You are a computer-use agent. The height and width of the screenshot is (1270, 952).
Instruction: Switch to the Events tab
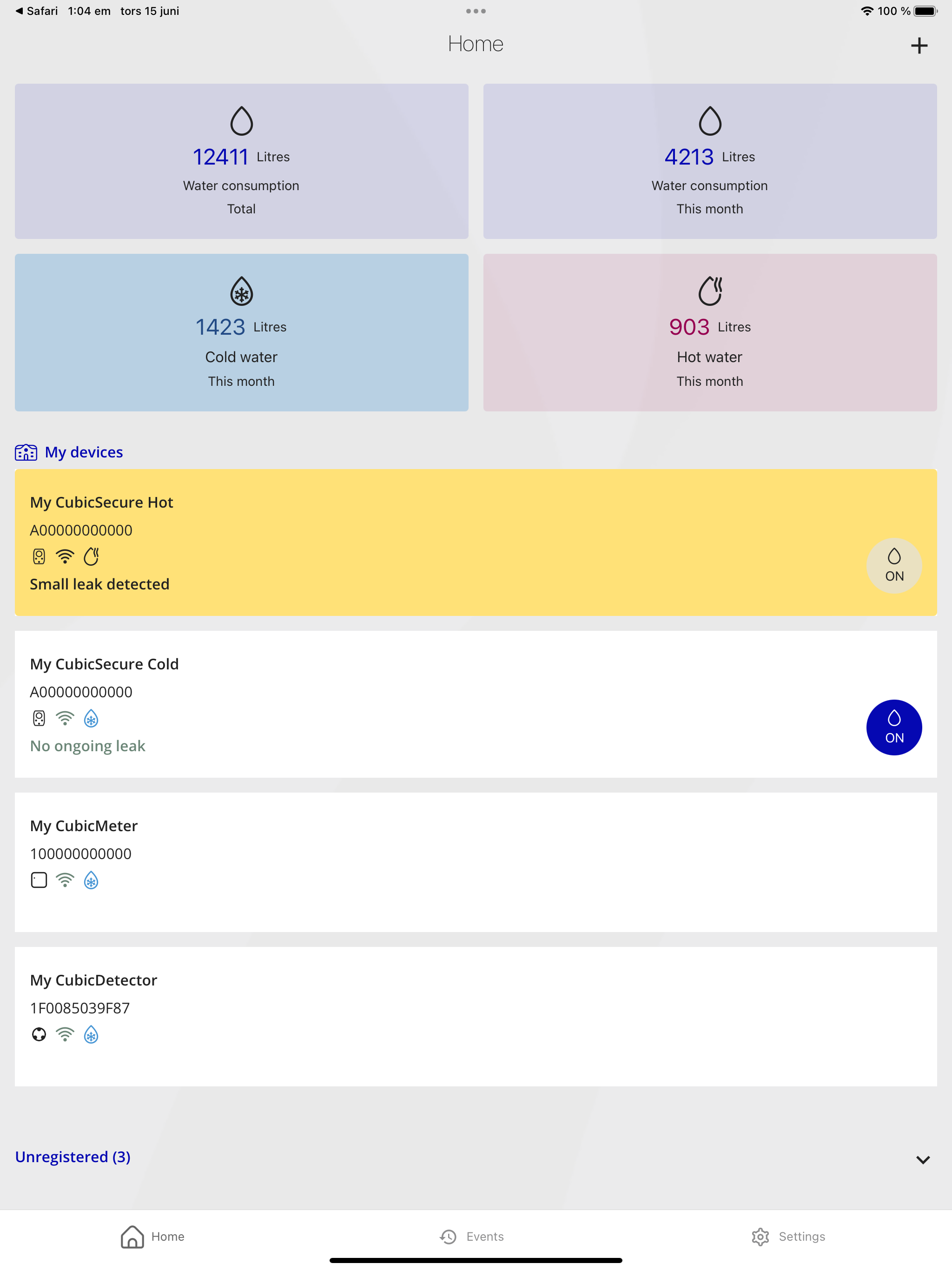point(472,1237)
